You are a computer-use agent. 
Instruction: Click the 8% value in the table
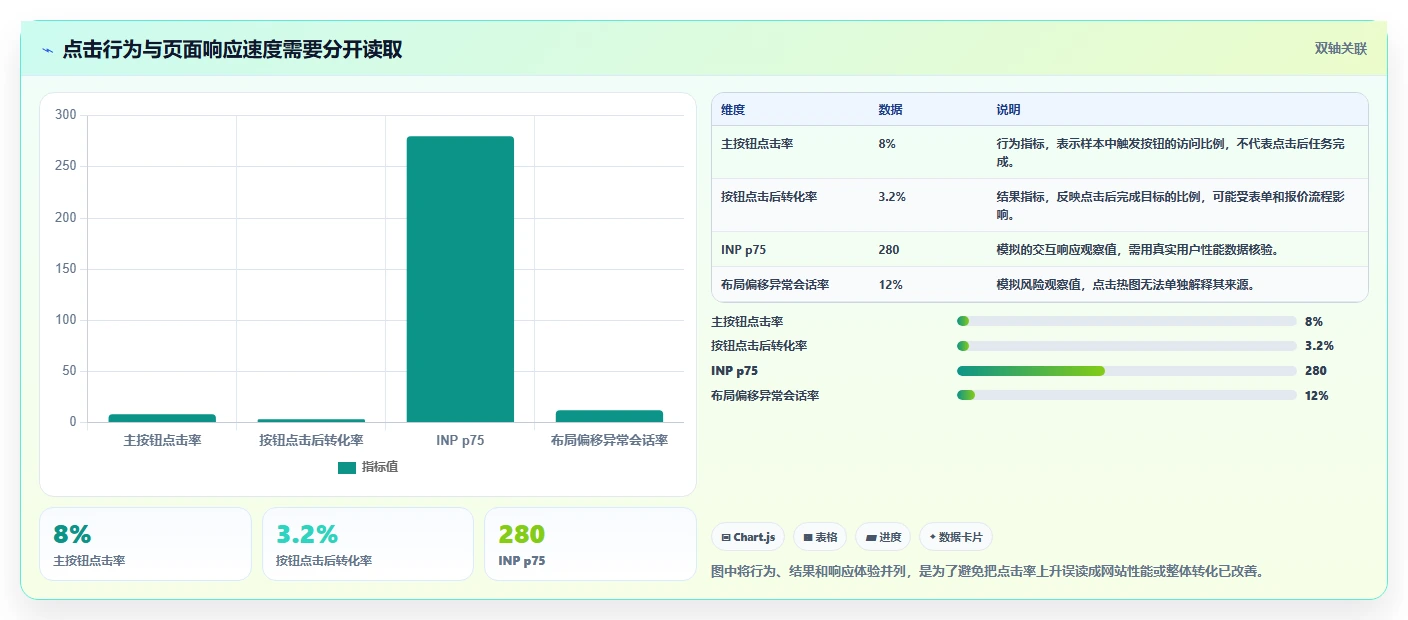(887, 144)
